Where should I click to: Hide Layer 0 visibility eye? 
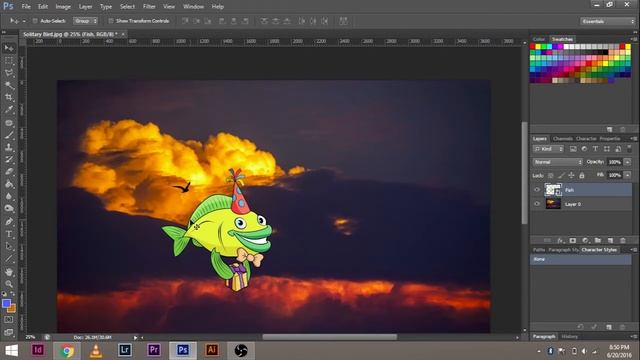(x=537, y=204)
